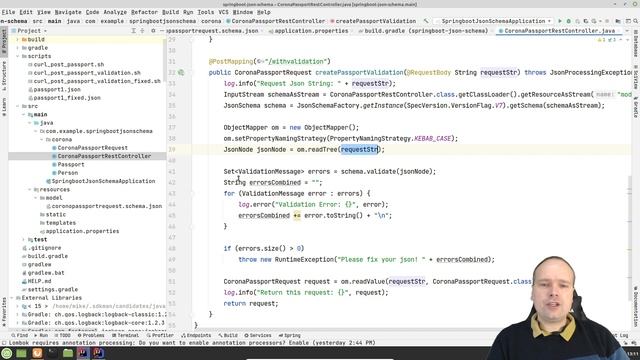Collapse the src folder
640x360 pixels.
coord(18,106)
